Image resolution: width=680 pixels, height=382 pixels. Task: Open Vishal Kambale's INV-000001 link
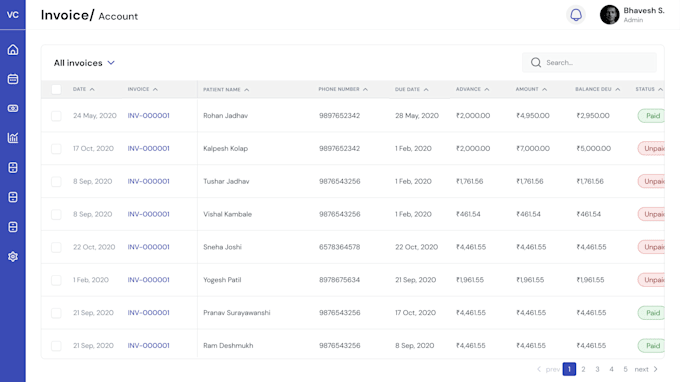pyautogui.click(x=148, y=214)
